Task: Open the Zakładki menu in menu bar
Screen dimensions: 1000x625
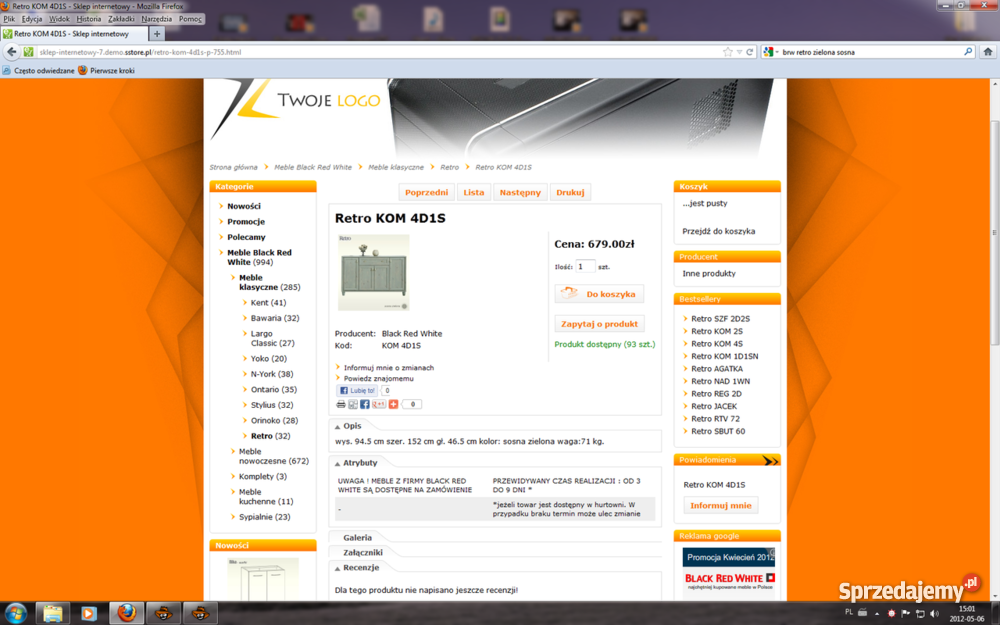Action: point(121,19)
